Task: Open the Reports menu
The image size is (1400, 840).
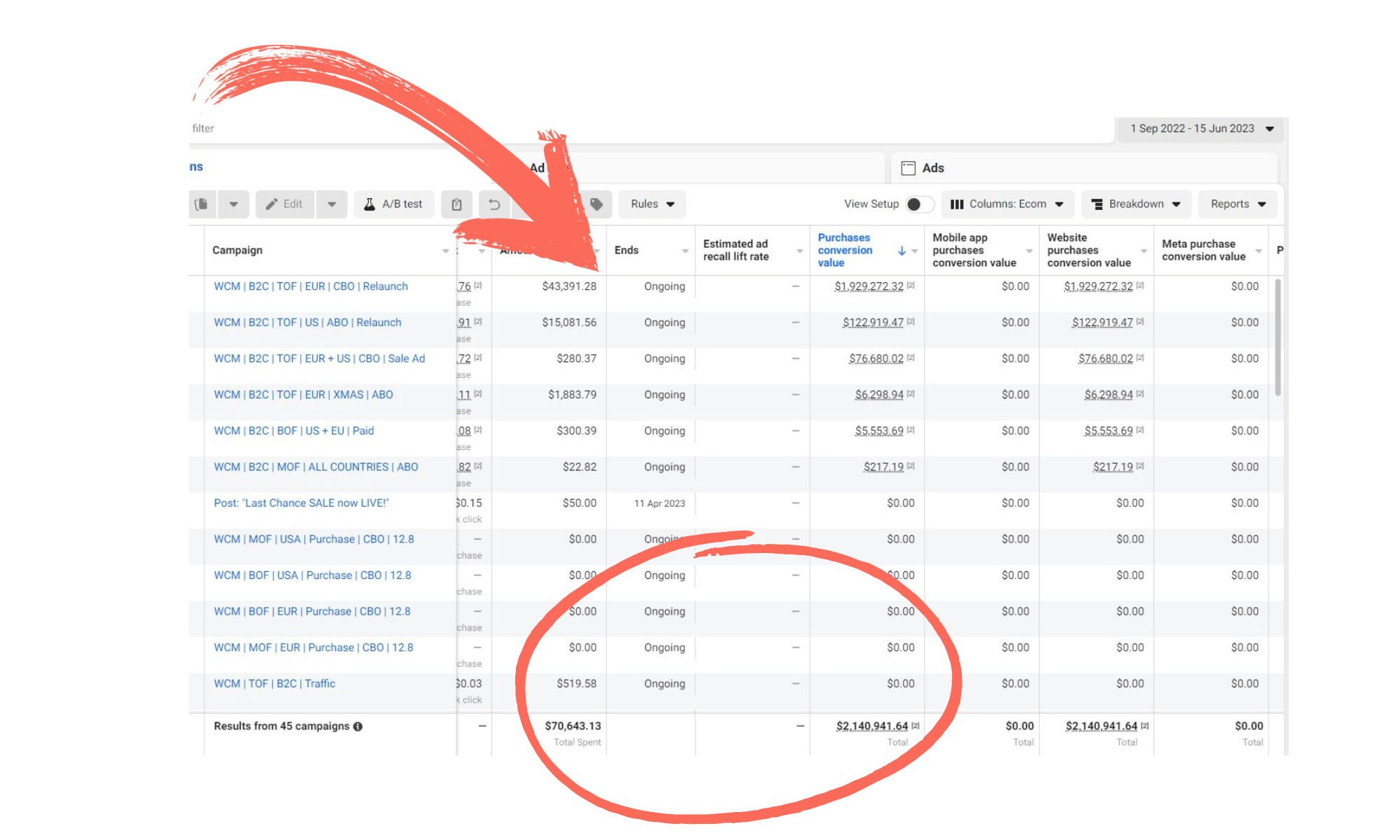Action: pyautogui.click(x=1238, y=204)
